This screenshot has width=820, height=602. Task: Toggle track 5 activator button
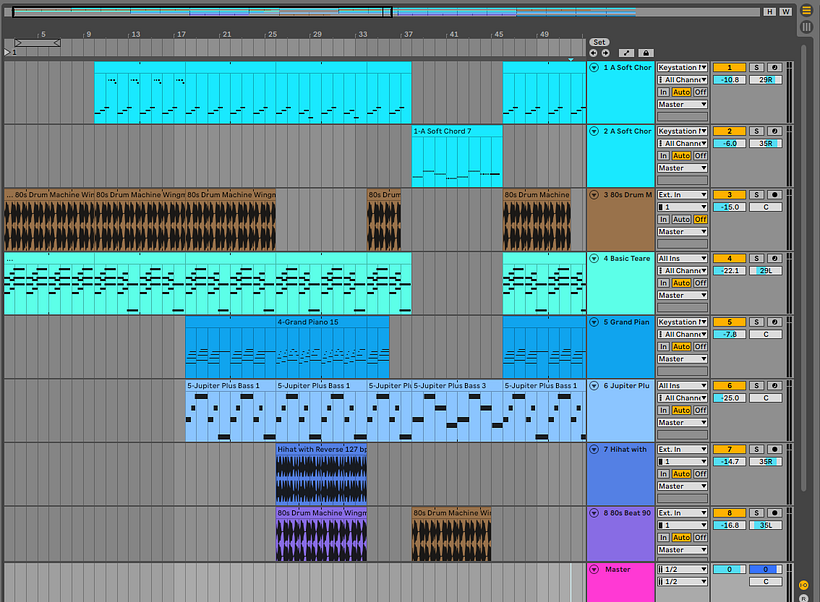(729, 322)
